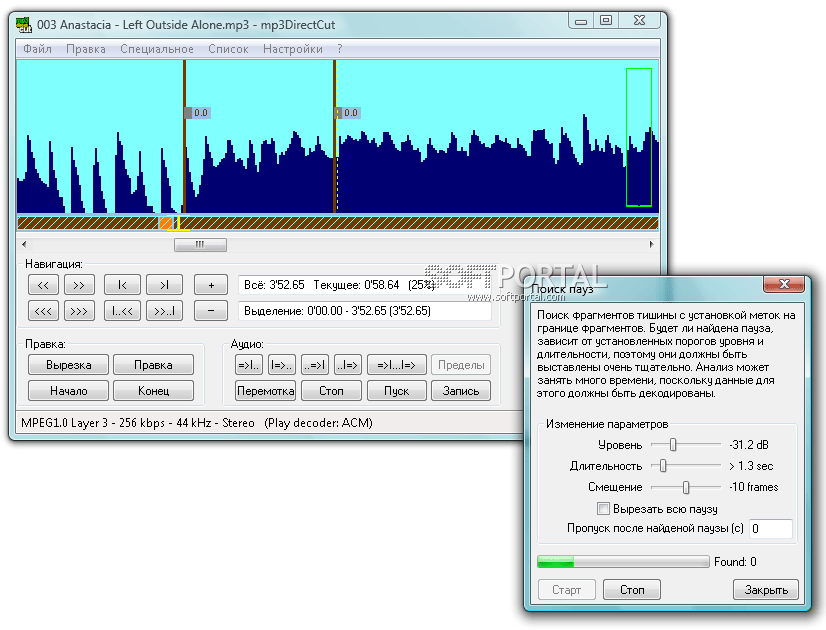The width and height of the screenshot is (826, 630).
Task: Click the mp3DirectCut app icon in title bar
Action: click(24, 25)
